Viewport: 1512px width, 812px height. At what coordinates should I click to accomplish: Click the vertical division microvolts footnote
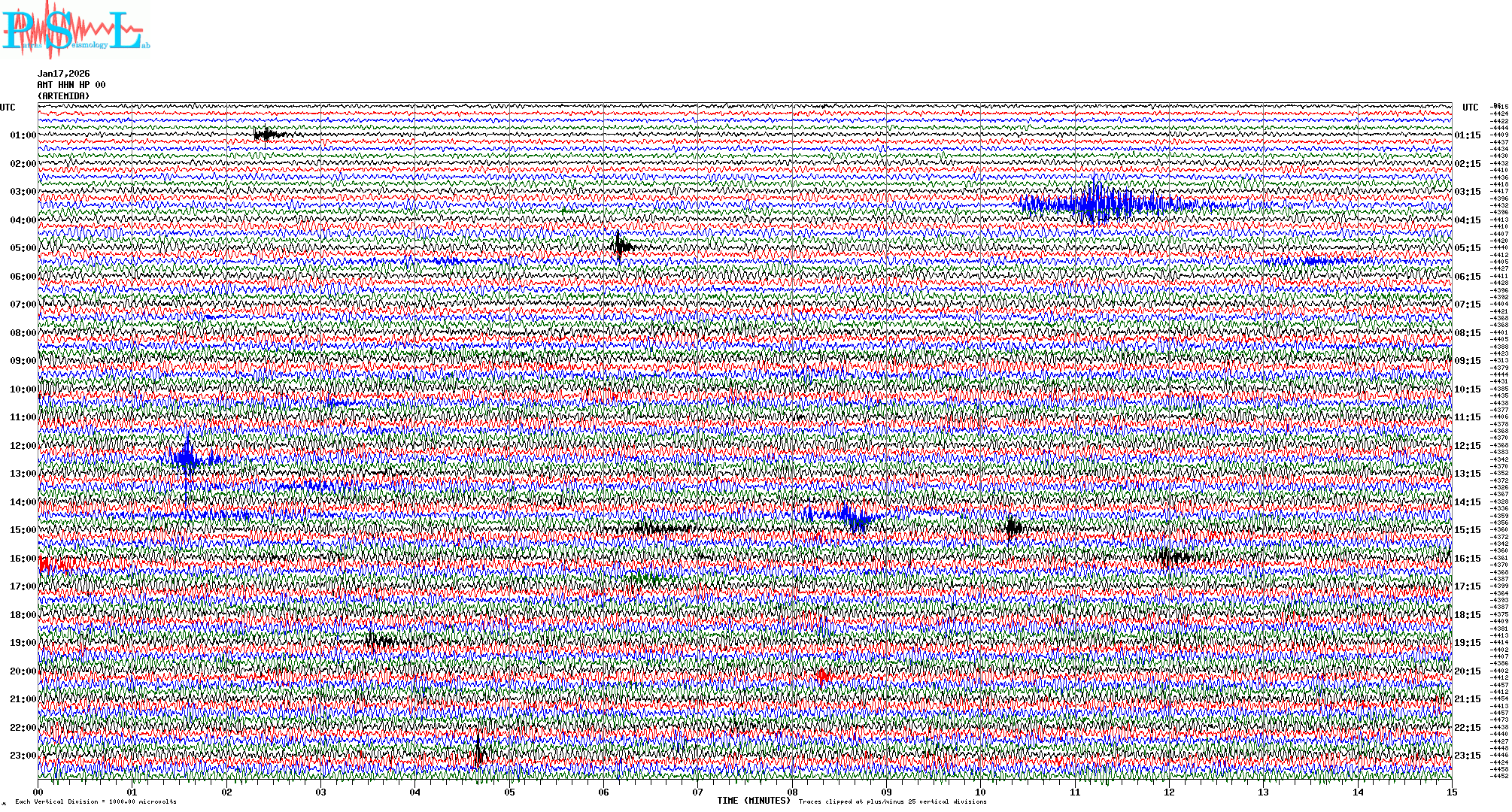[x=96, y=802]
